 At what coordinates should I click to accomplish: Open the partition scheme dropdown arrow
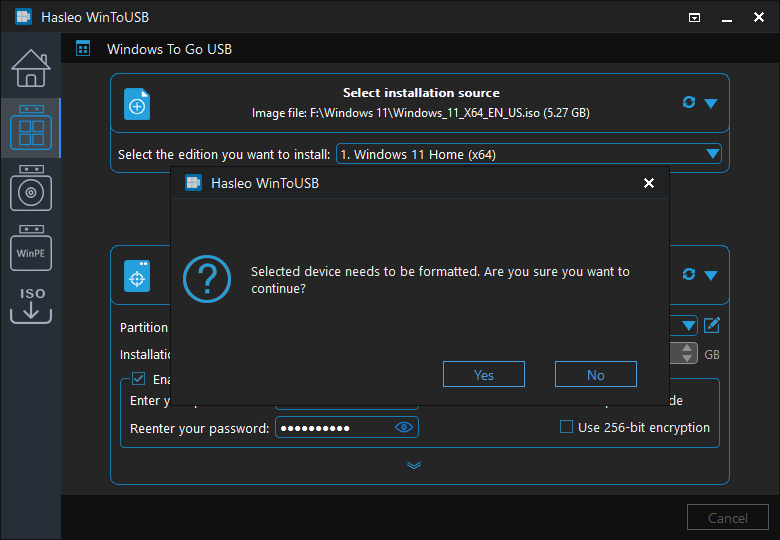pos(689,326)
